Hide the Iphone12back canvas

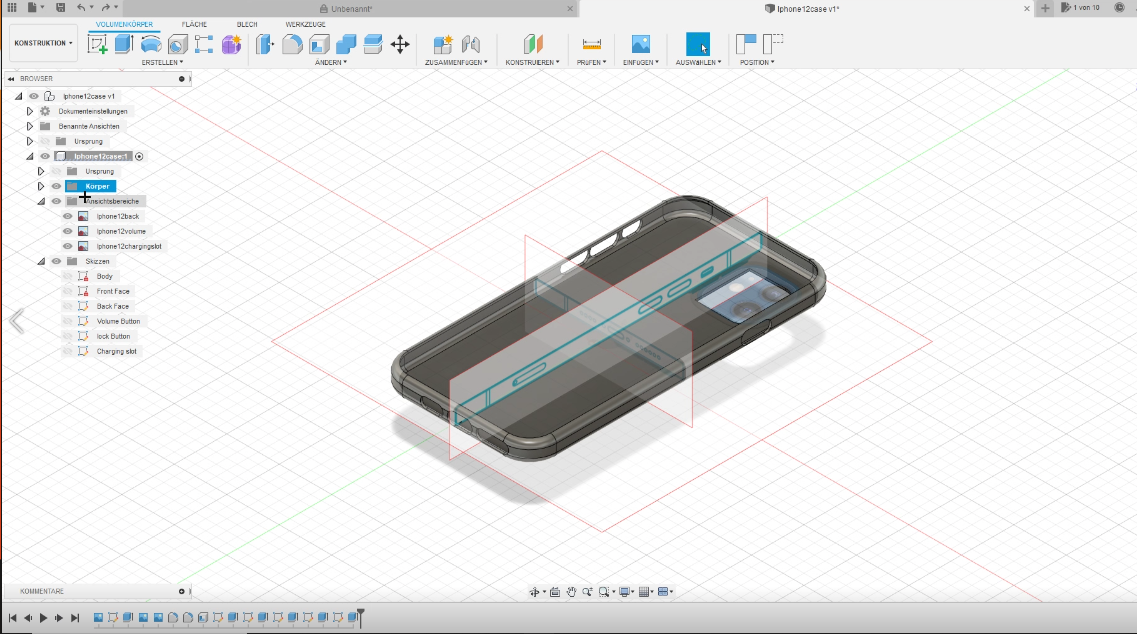click(67, 216)
